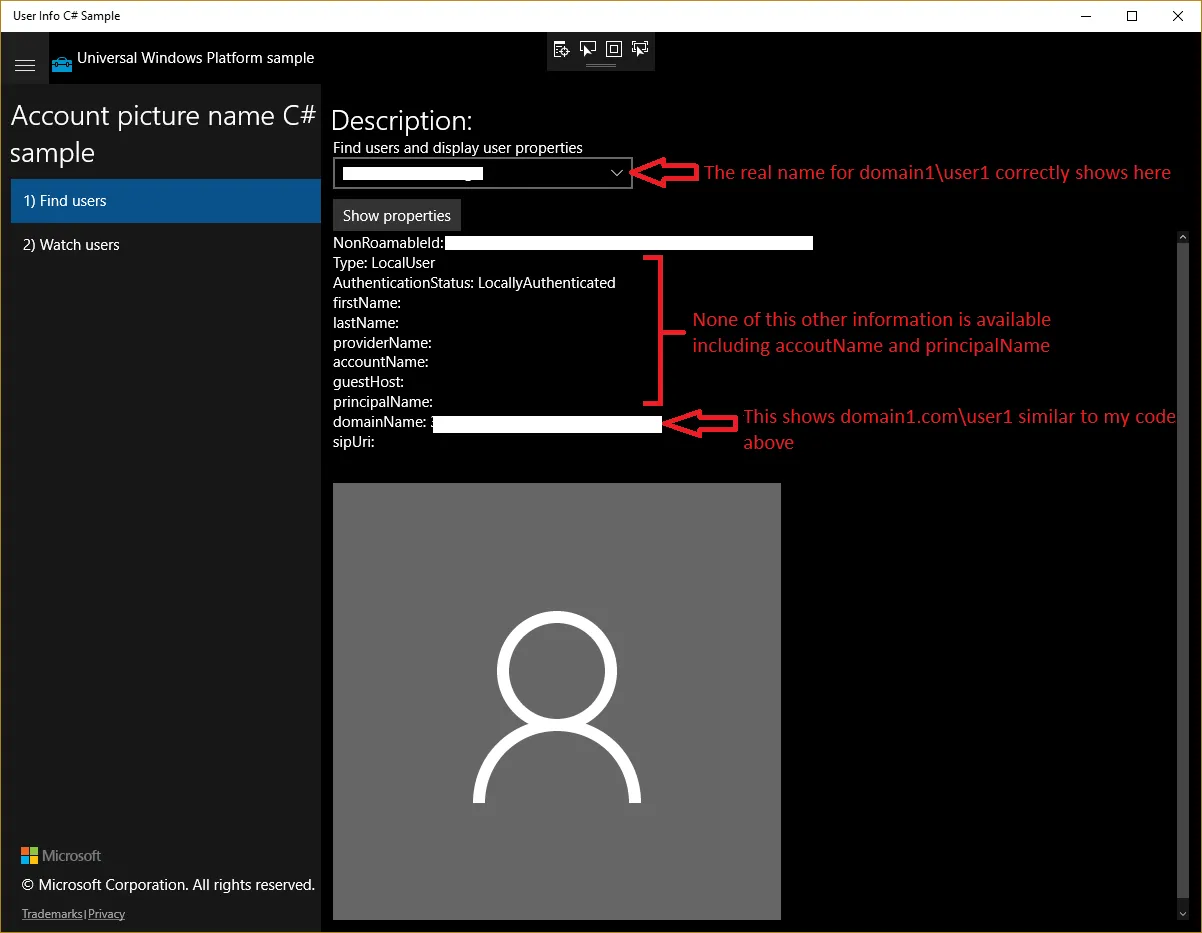Click the Microsoft copyright notice text
The image size is (1202, 933).
[168, 885]
